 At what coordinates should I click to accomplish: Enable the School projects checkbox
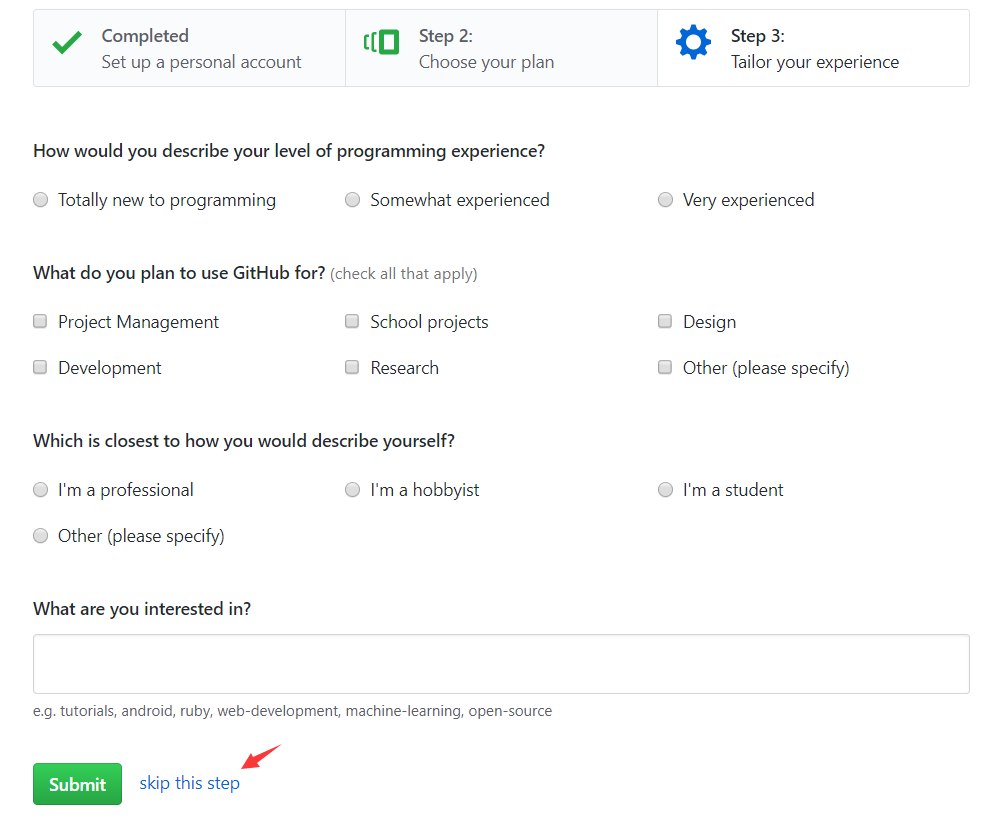[x=352, y=322]
